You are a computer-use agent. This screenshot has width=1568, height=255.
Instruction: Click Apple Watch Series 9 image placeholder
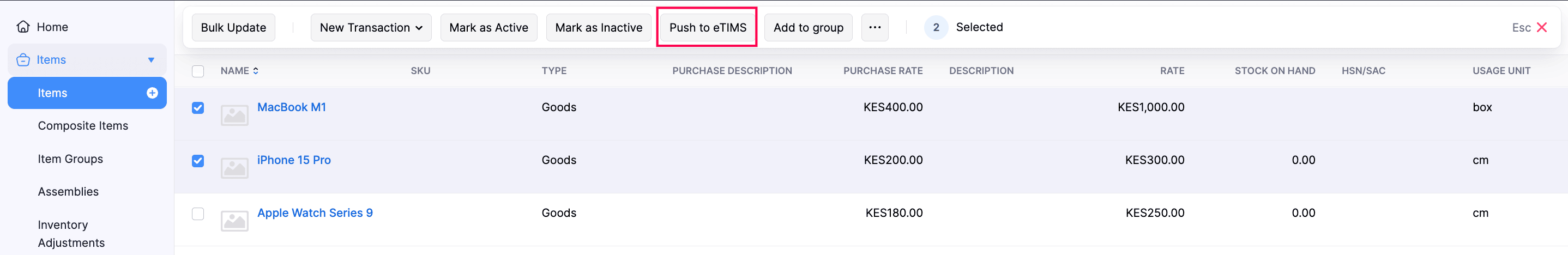[x=234, y=221]
